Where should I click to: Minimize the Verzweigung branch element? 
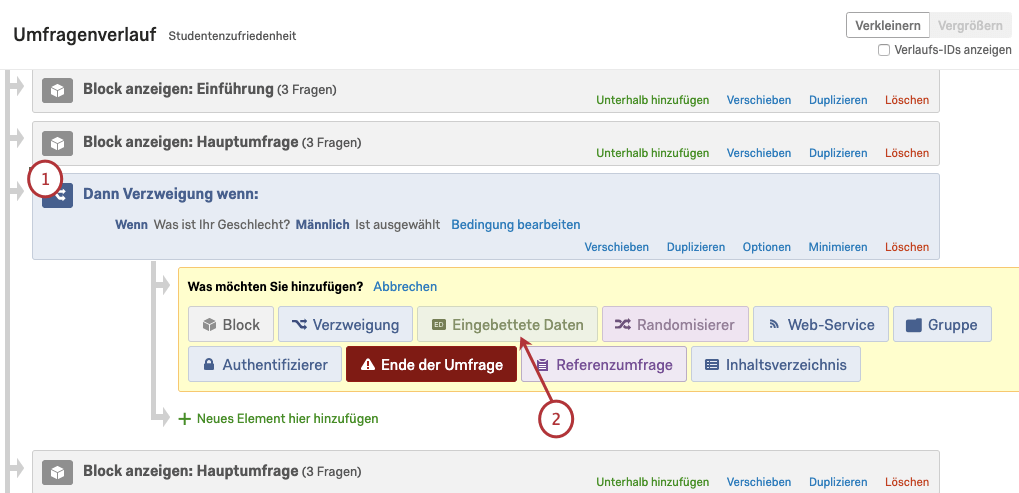pyautogui.click(x=838, y=247)
